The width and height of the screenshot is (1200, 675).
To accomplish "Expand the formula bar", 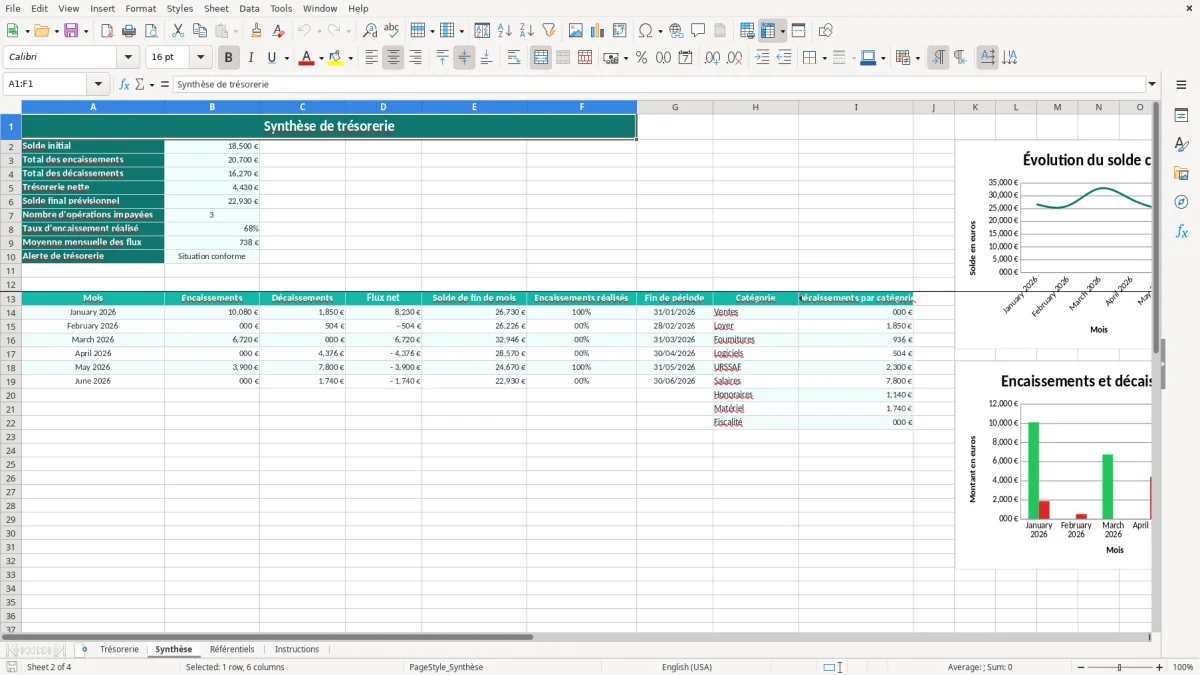I will pyautogui.click(x=1152, y=84).
